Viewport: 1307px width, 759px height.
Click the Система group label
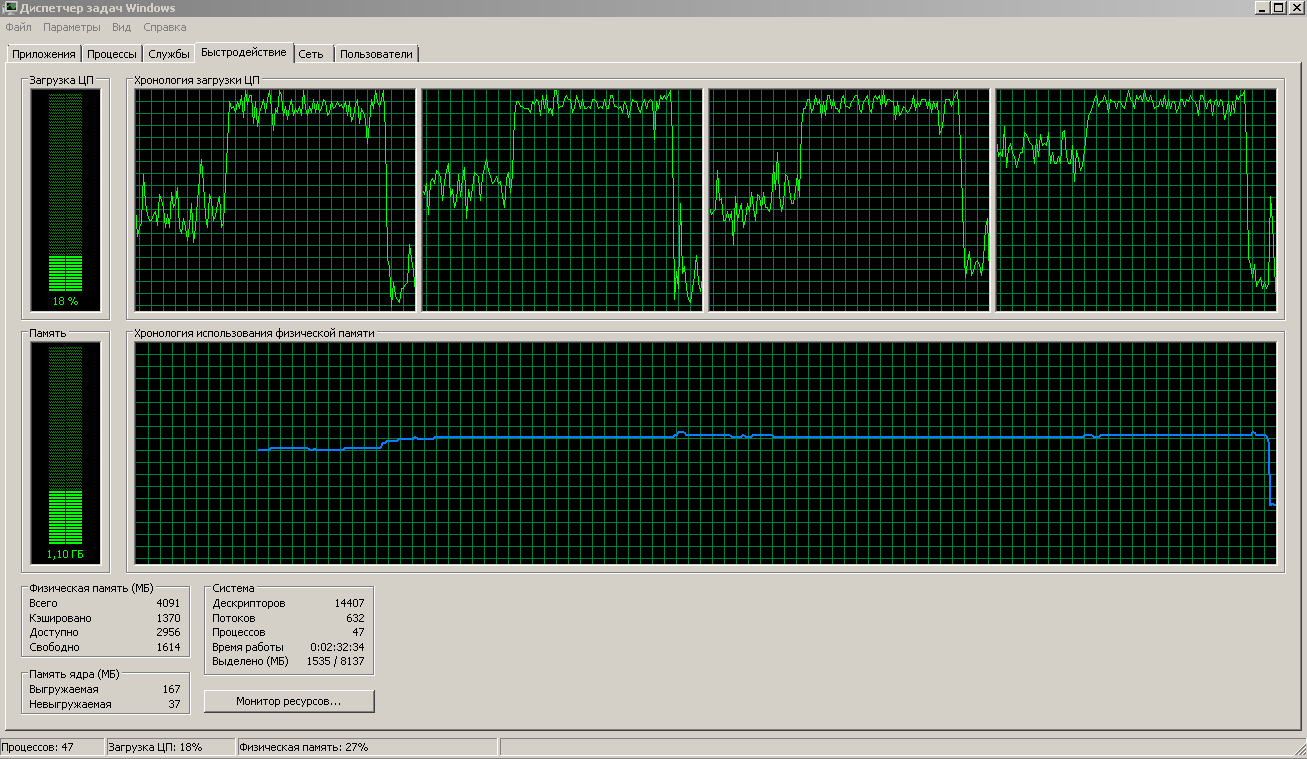pos(234,589)
